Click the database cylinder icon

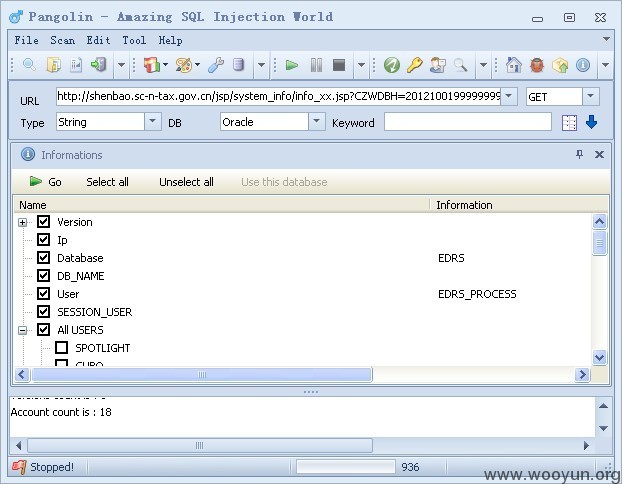[238, 65]
